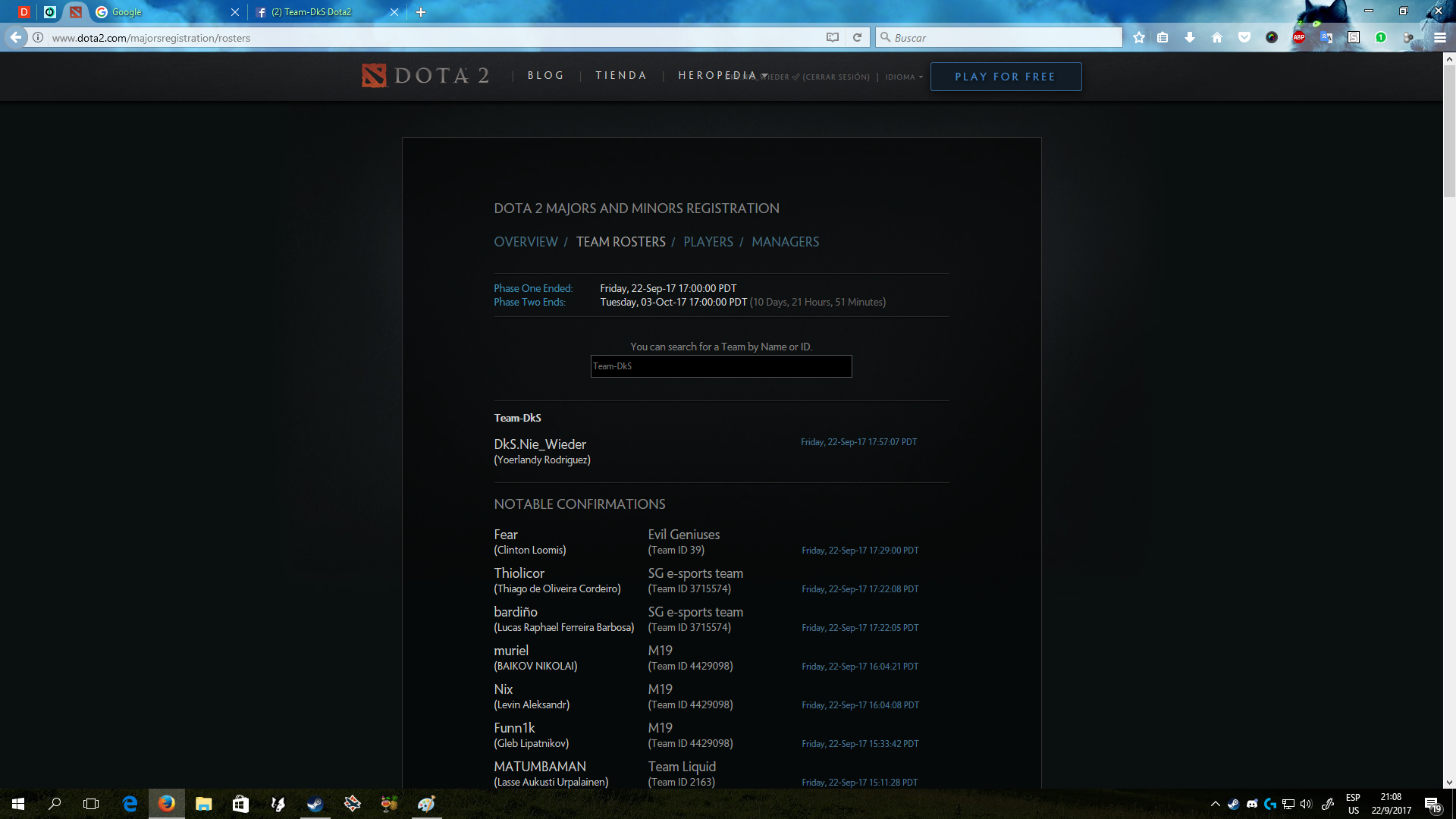Open the green notification extension icon

pyautogui.click(x=1381, y=37)
